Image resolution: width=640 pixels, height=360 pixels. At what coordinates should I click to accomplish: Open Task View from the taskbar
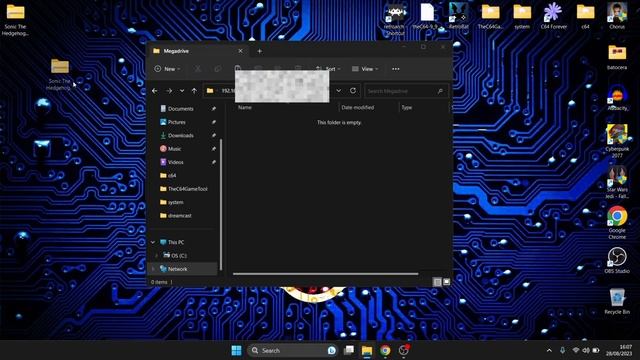tap(349, 351)
